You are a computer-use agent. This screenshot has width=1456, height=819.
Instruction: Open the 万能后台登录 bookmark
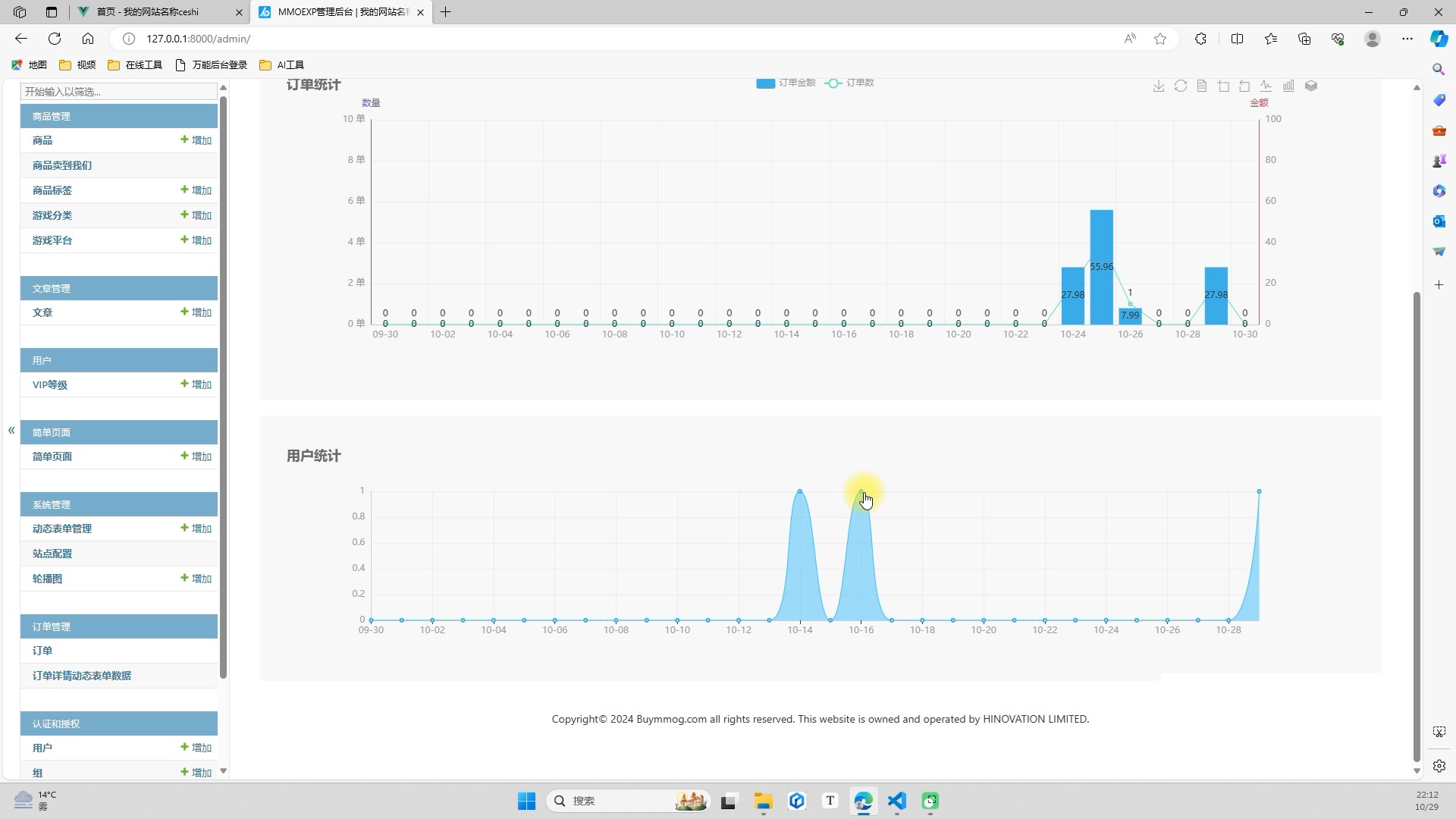point(212,65)
